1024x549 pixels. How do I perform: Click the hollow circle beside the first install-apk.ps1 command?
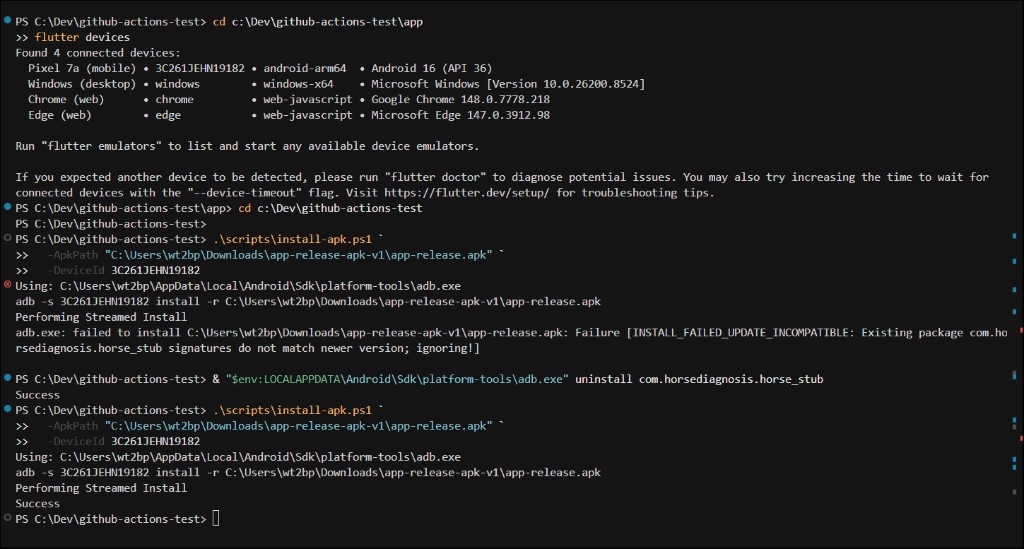(x=7, y=238)
